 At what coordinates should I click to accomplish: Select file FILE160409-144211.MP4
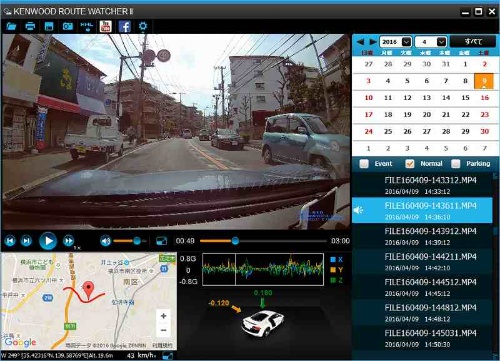click(422, 262)
